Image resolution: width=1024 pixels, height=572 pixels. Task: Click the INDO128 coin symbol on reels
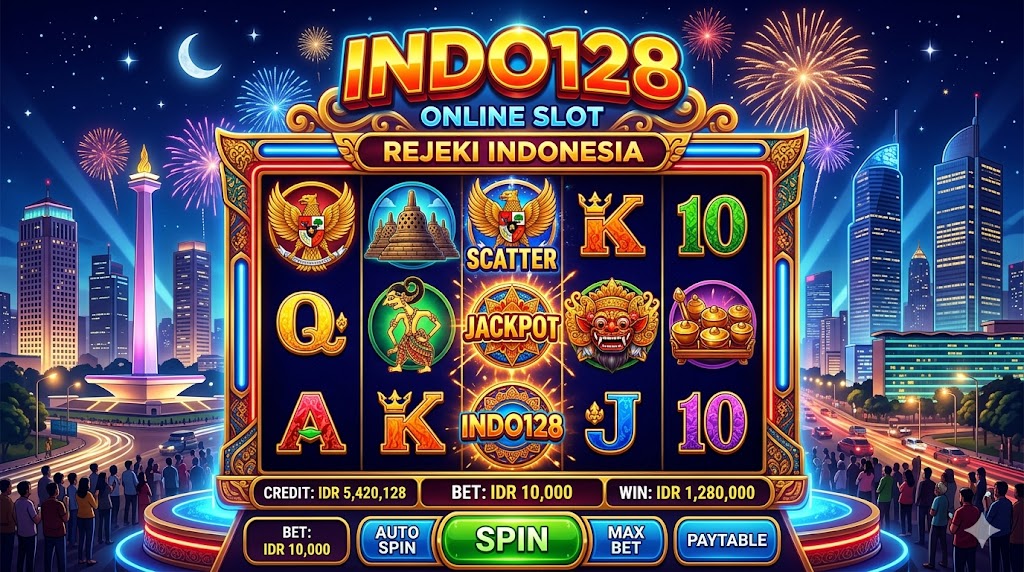511,425
